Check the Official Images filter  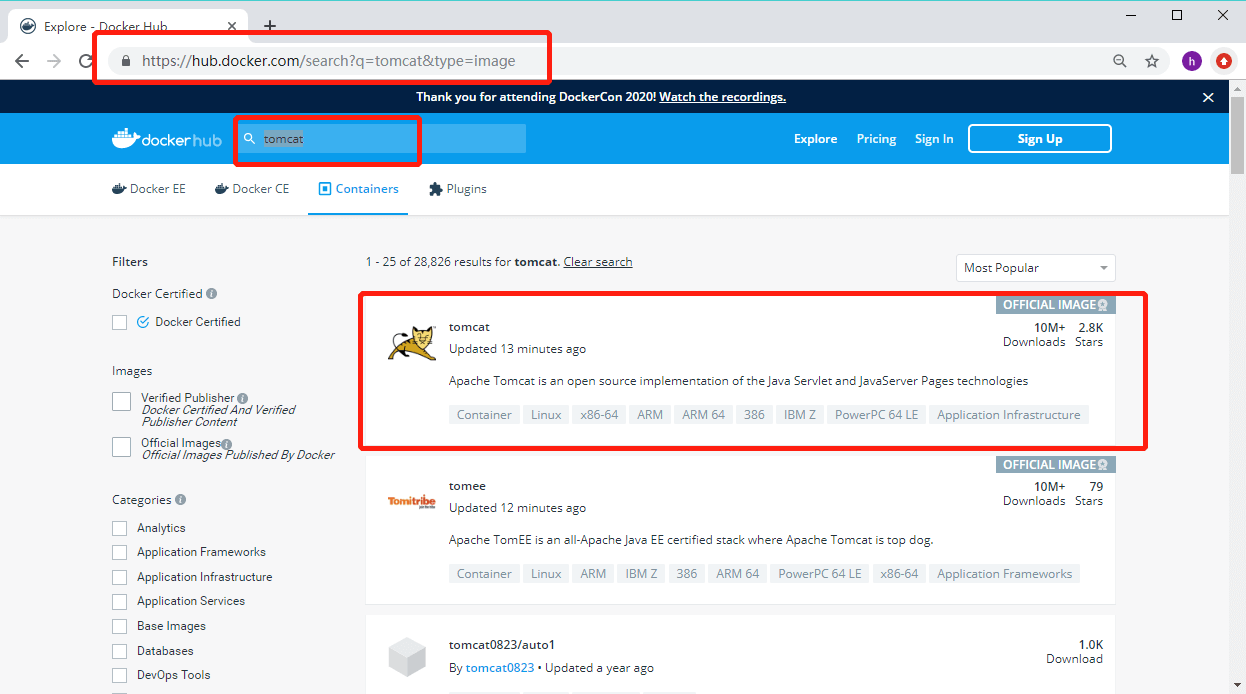(121, 446)
